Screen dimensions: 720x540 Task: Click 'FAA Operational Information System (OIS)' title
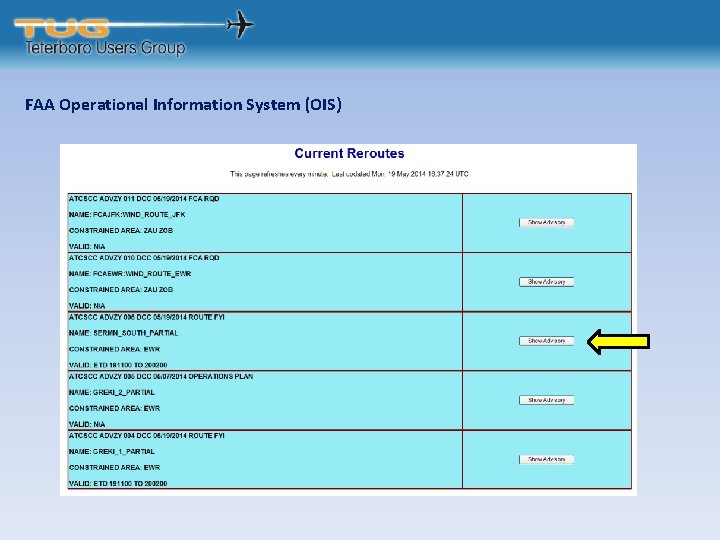pyautogui.click(x=183, y=105)
